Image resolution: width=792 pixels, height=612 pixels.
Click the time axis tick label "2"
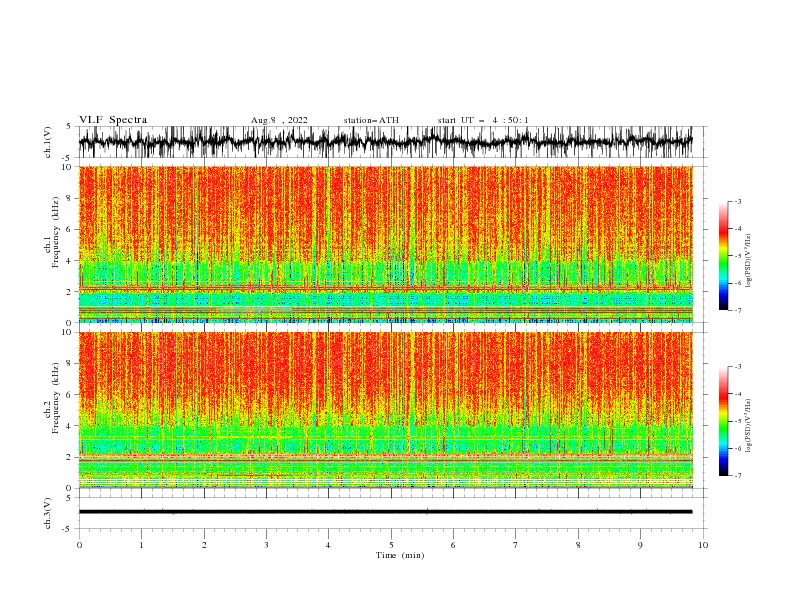(204, 545)
